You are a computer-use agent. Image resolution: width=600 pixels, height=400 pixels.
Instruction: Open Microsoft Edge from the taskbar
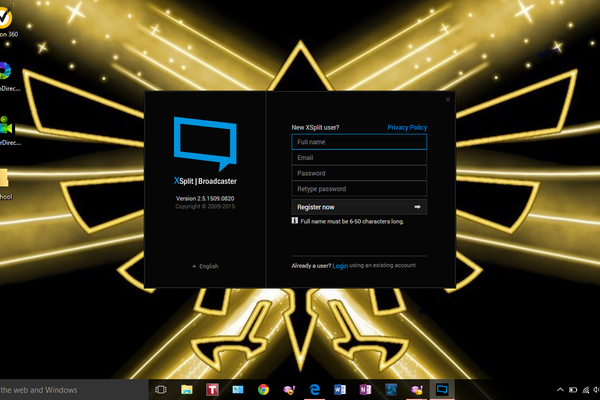[315, 390]
